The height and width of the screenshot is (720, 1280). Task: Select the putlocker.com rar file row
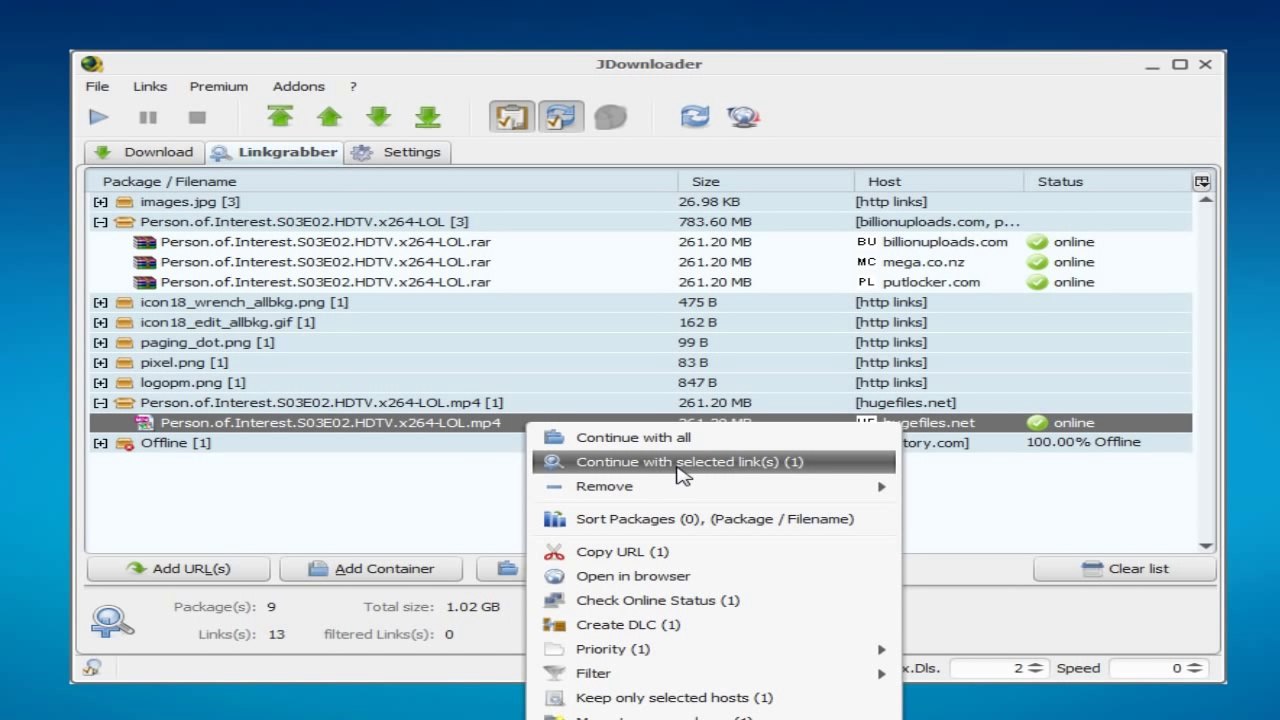tap(640, 282)
